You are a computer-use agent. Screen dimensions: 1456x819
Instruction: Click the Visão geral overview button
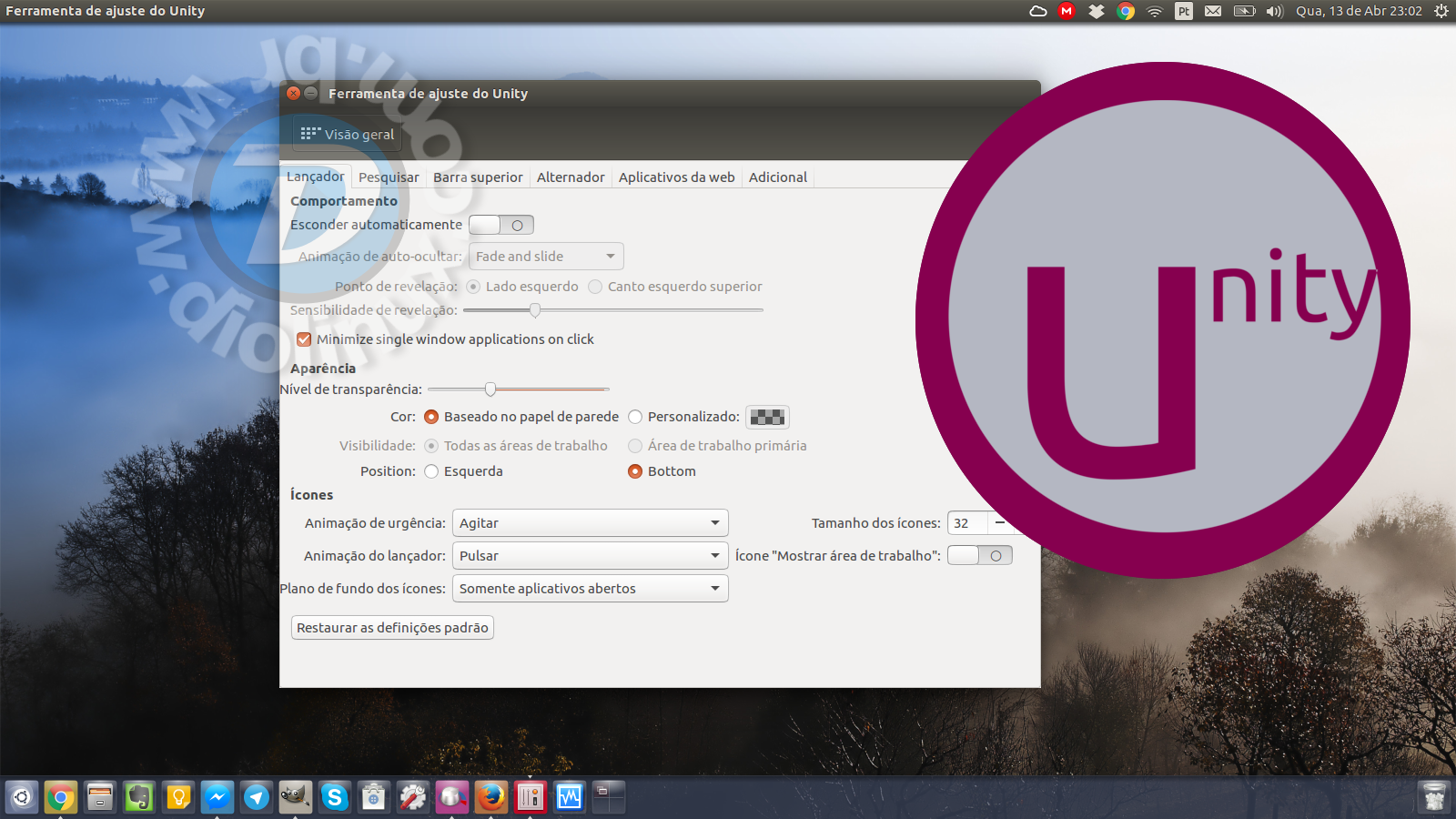pos(348,135)
